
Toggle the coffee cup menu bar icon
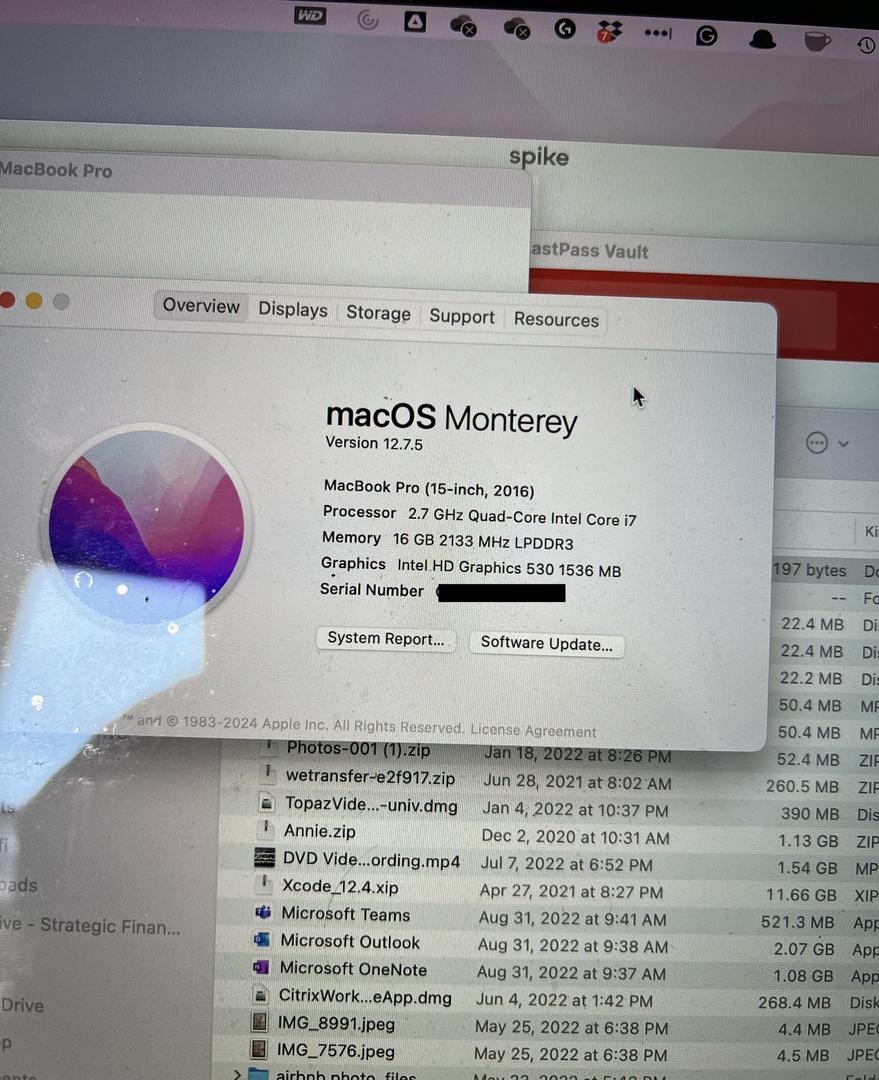click(x=816, y=41)
